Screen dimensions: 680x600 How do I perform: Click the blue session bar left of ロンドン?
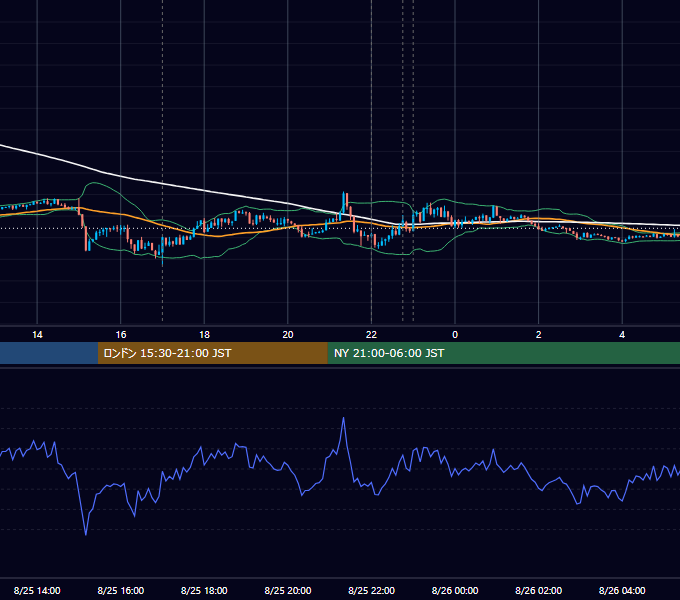(49, 353)
